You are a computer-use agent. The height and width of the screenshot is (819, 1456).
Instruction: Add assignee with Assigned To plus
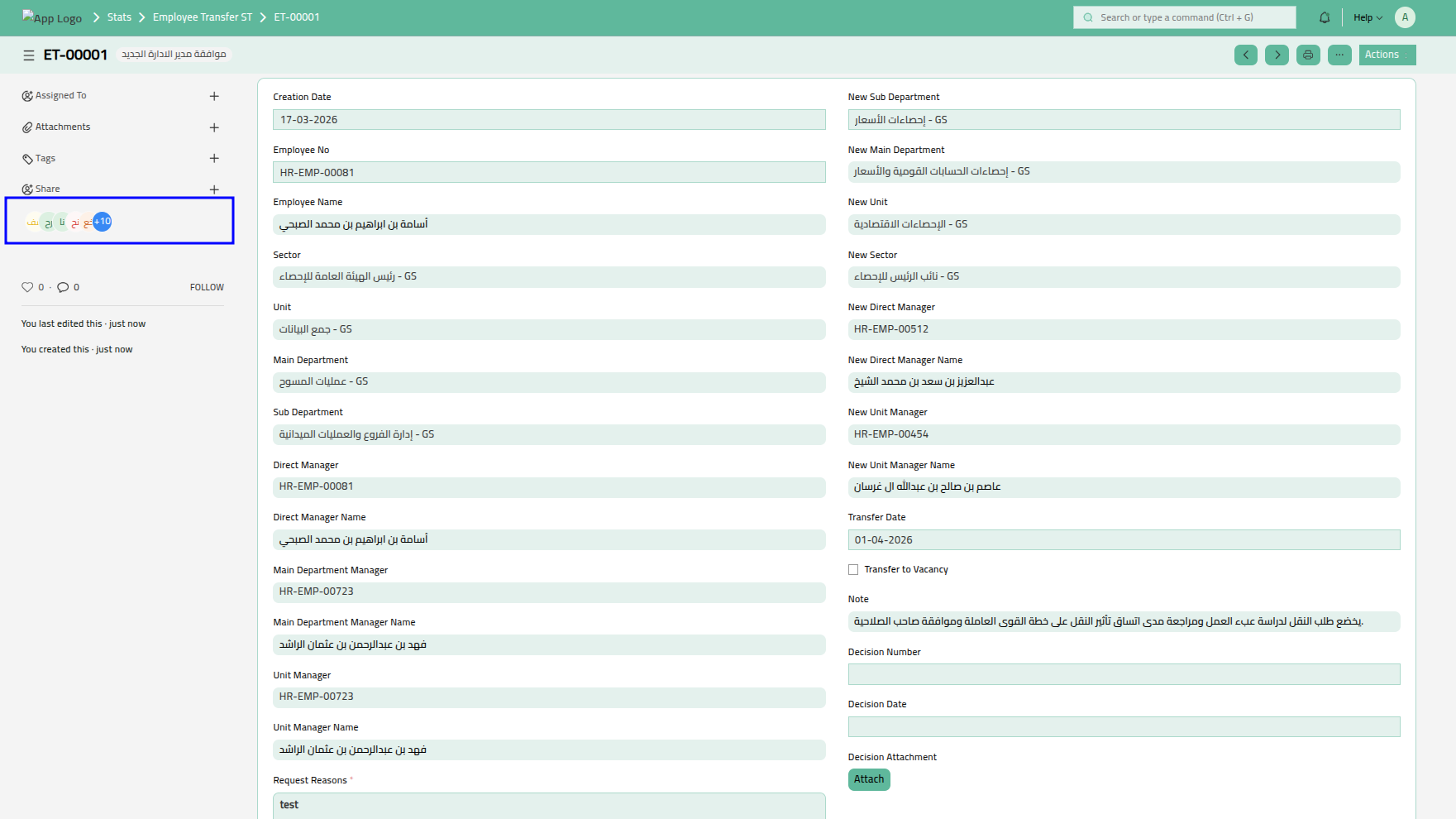click(x=214, y=96)
